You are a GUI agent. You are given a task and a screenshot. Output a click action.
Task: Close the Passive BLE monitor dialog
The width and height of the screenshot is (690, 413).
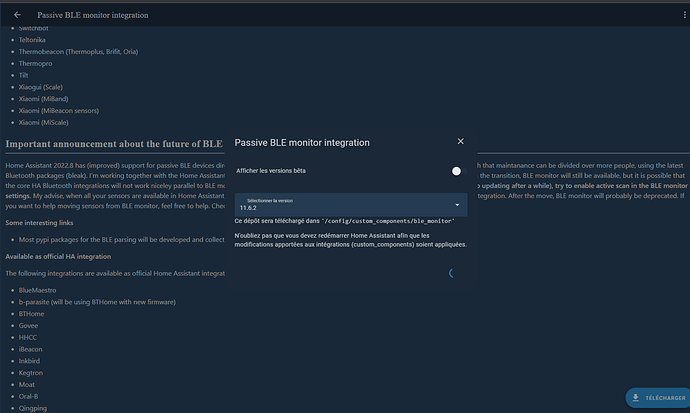coord(460,141)
